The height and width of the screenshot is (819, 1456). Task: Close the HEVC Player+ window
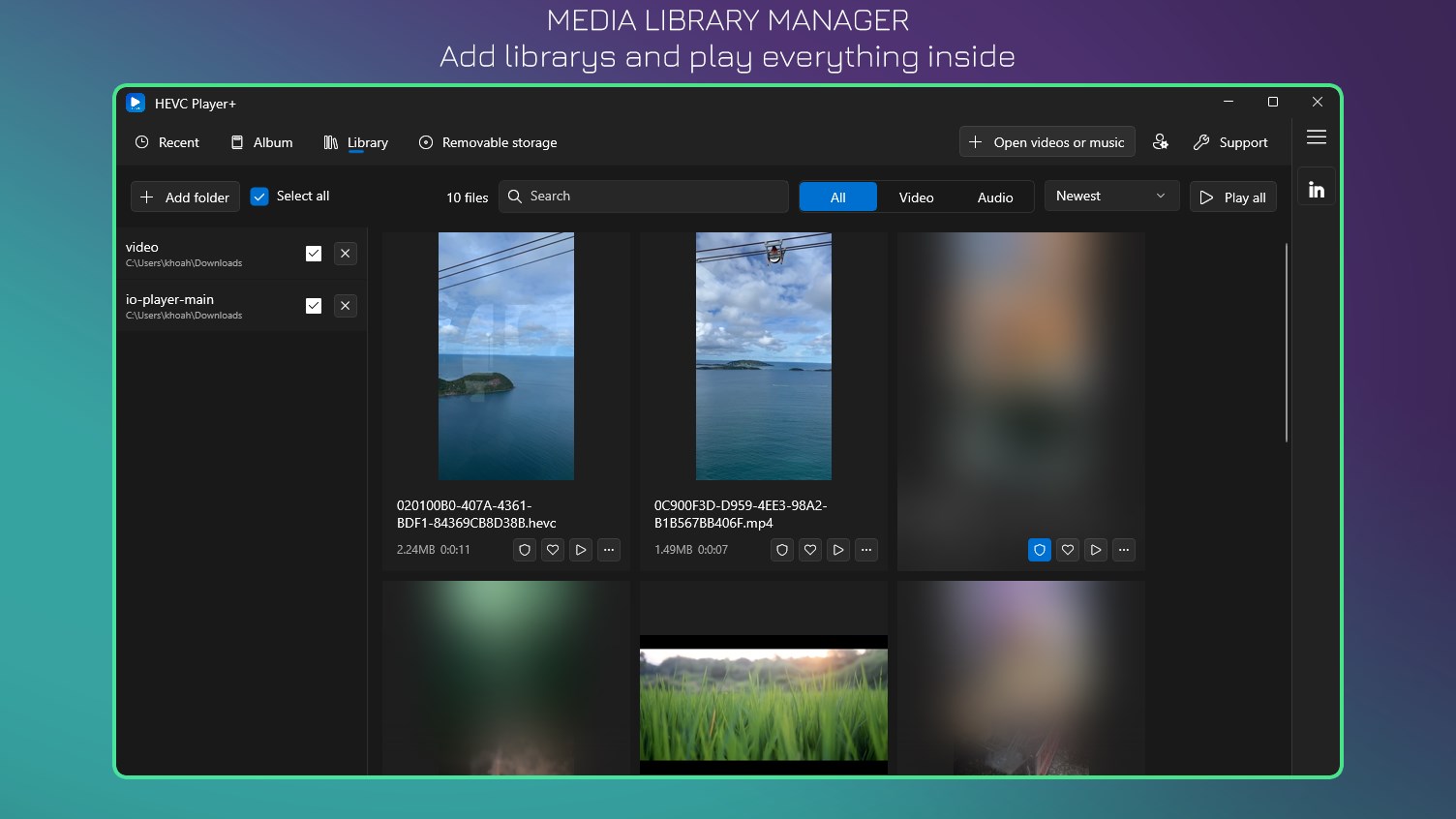point(1318,102)
